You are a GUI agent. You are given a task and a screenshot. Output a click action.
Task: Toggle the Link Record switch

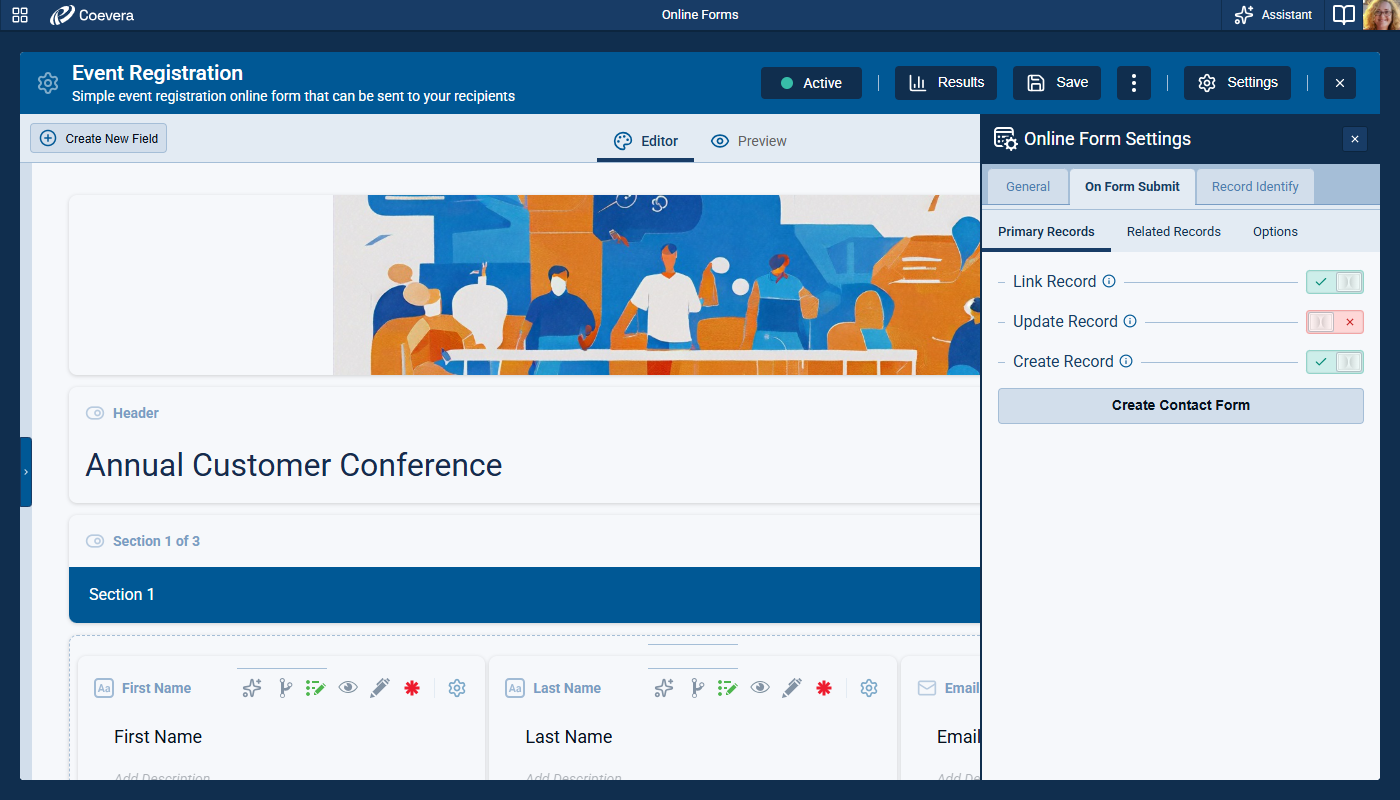[x=1334, y=282]
